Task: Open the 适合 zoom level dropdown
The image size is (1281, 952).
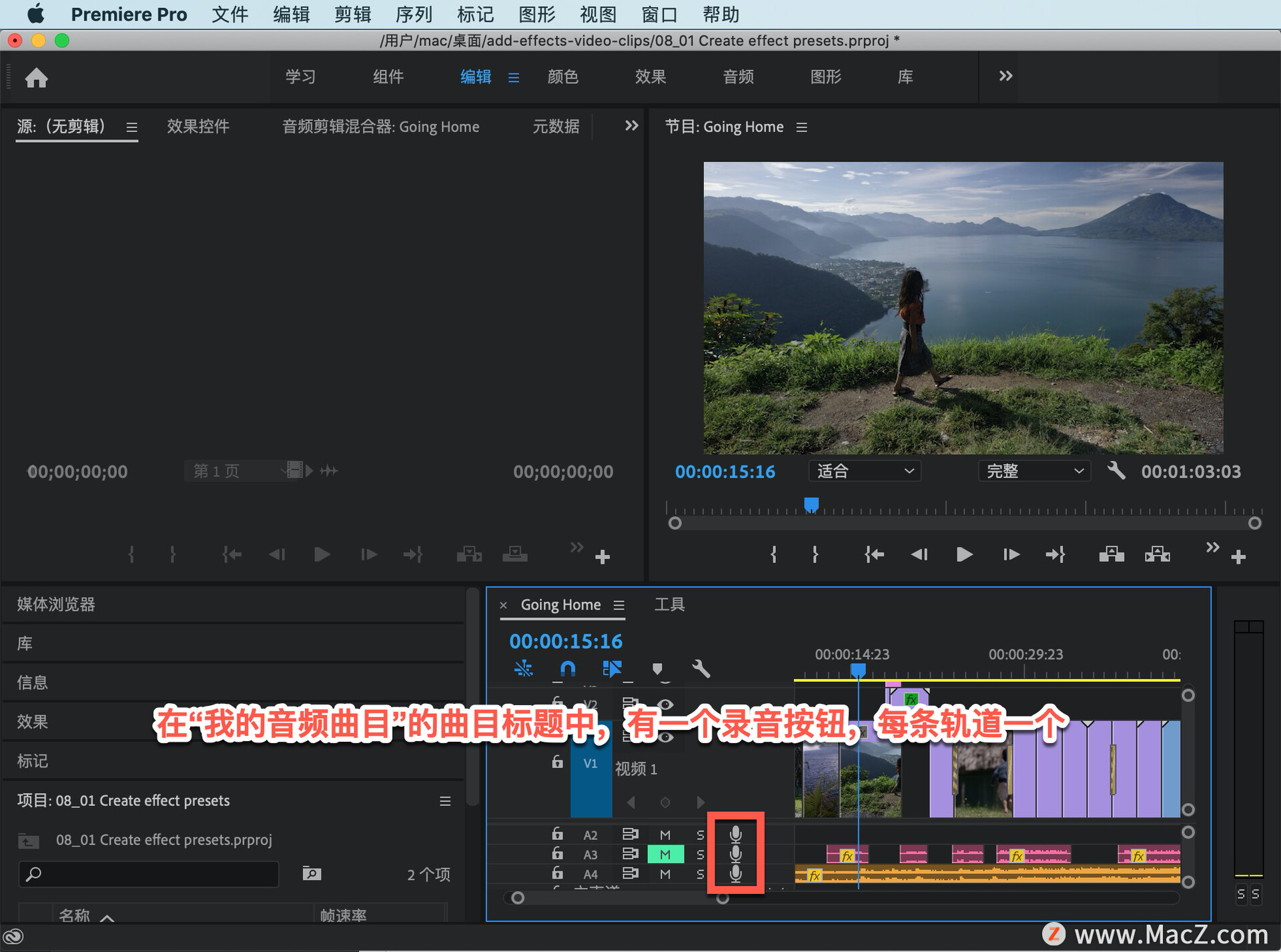Action: (865, 471)
